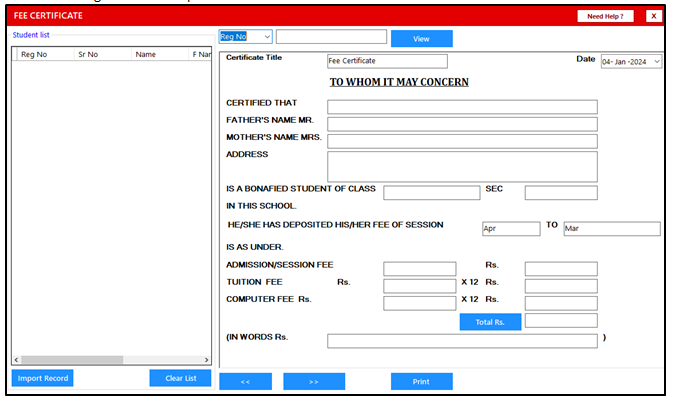
Task: Click the Address text area
Action: pyautogui.click(x=462, y=167)
